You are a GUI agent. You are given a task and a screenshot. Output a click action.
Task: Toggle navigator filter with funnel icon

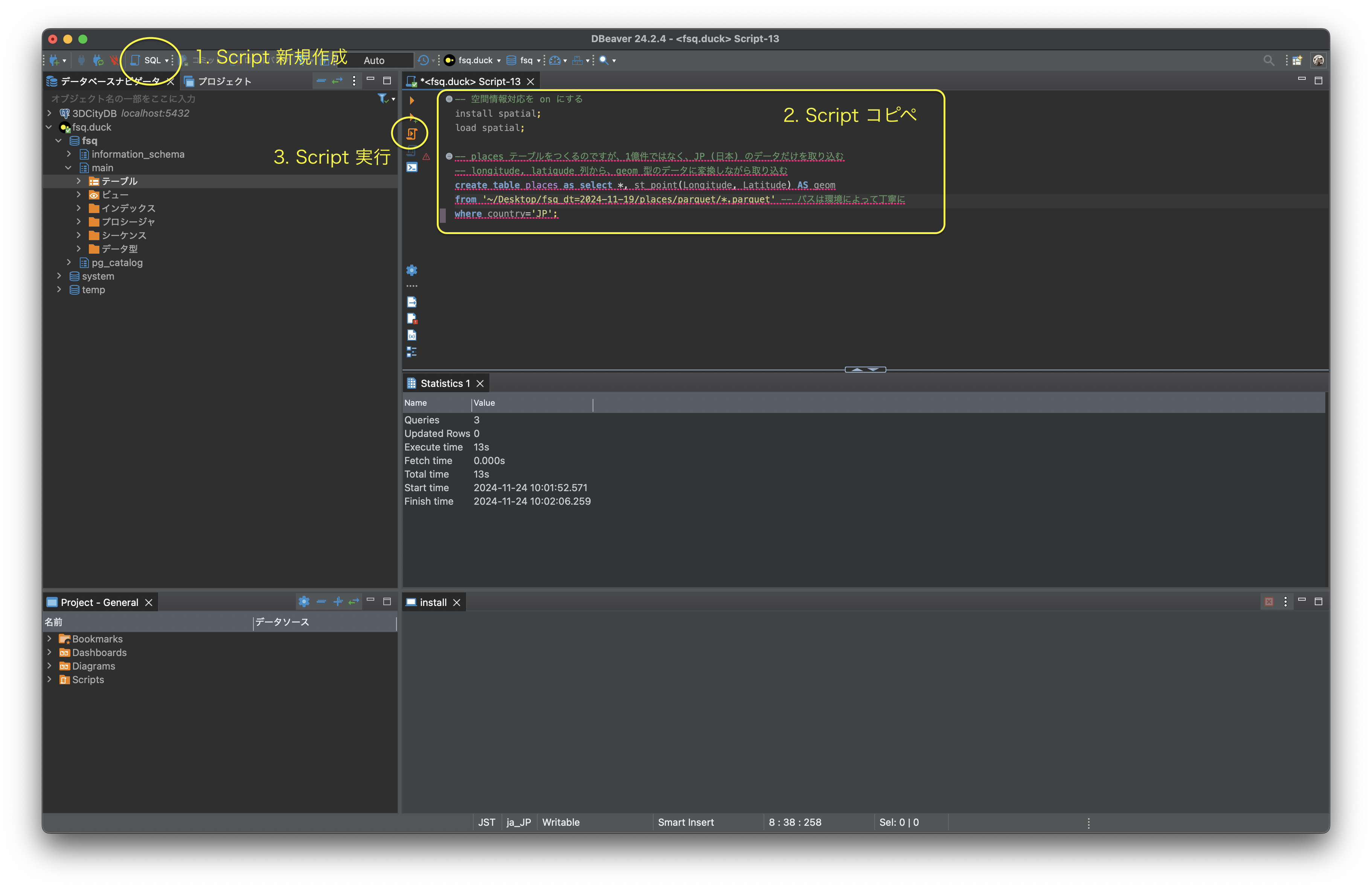tap(382, 99)
